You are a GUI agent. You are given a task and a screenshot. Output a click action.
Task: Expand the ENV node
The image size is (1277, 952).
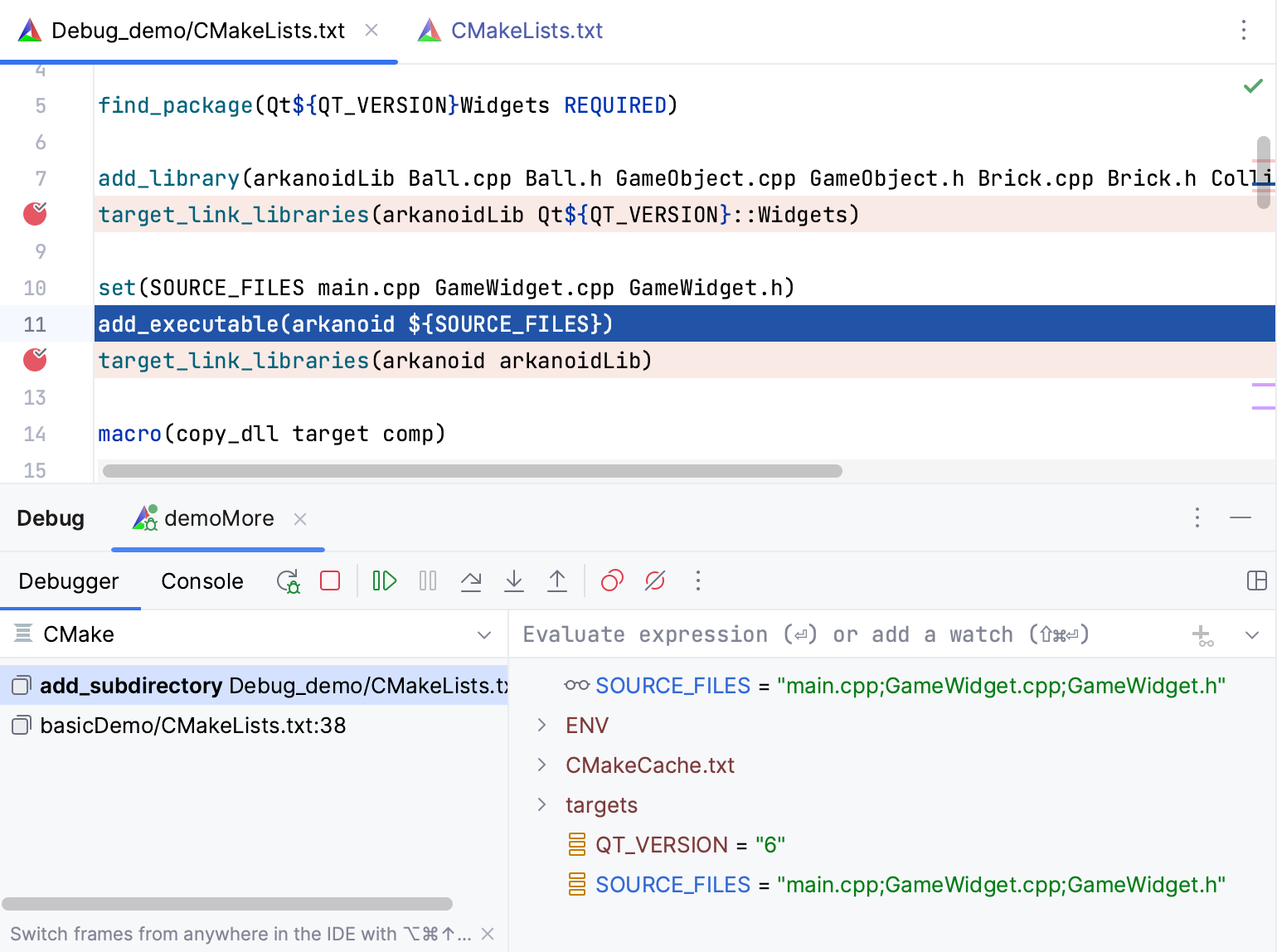(541, 725)
